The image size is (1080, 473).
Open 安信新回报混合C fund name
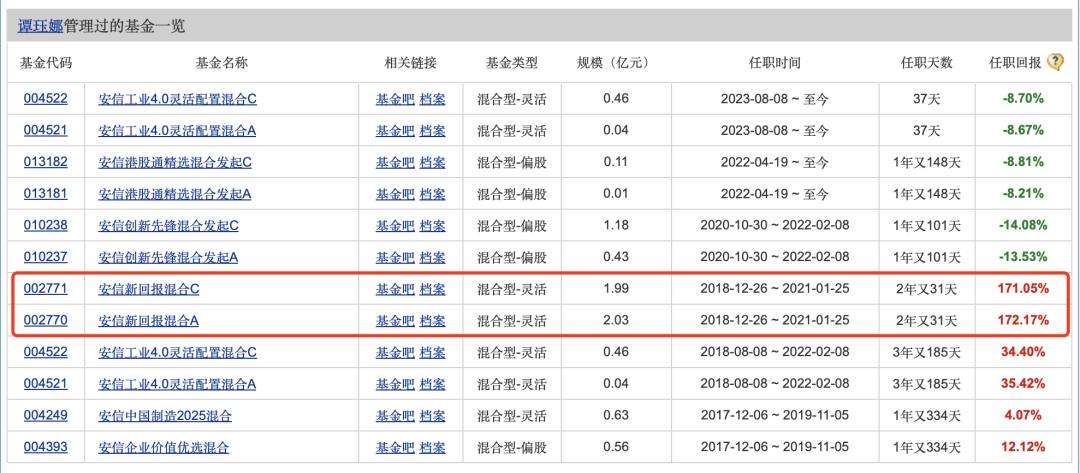[x=149, y=289]
